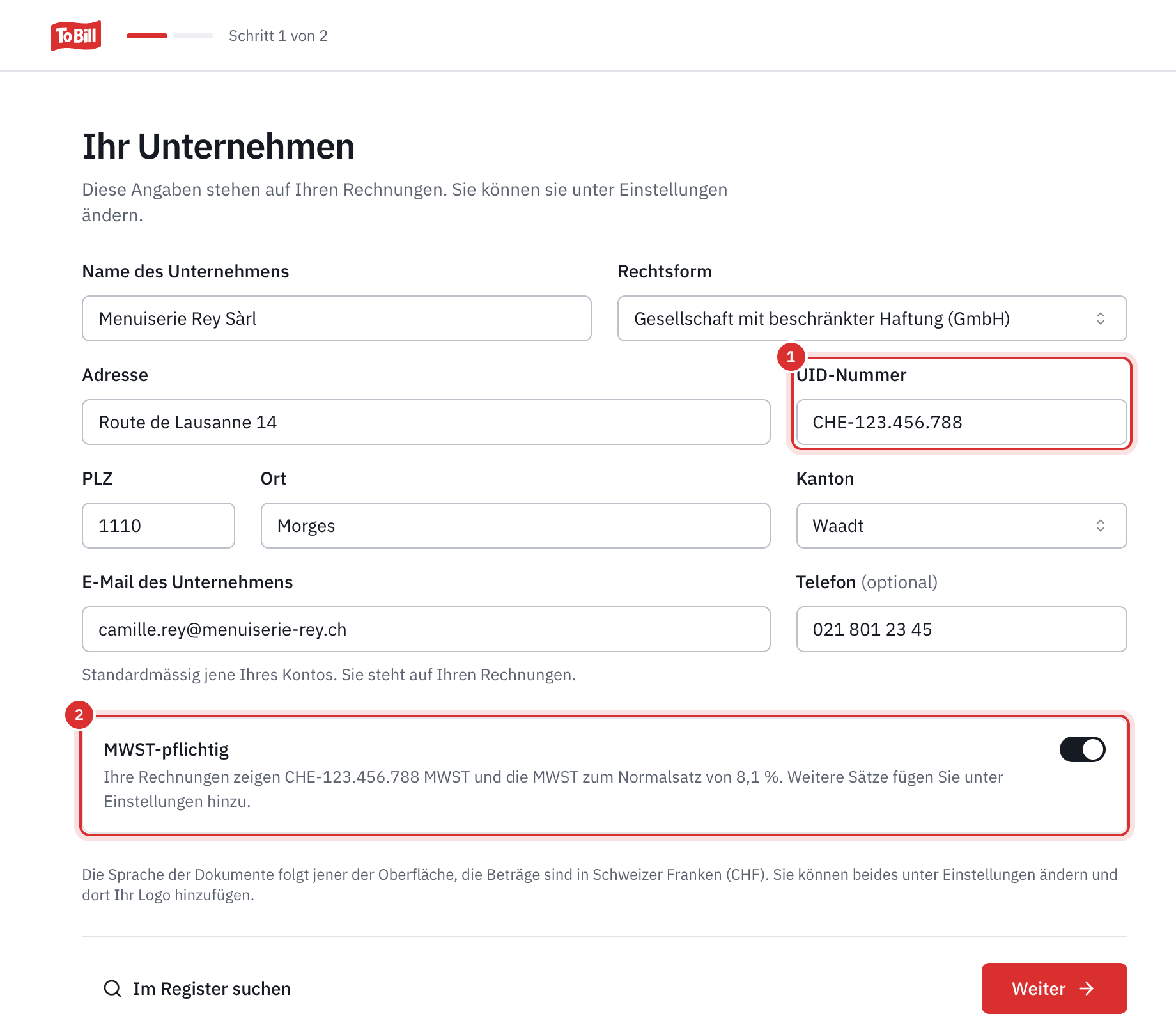
Task: Click the Telefon input field
Action: click(x=961, y=629)
